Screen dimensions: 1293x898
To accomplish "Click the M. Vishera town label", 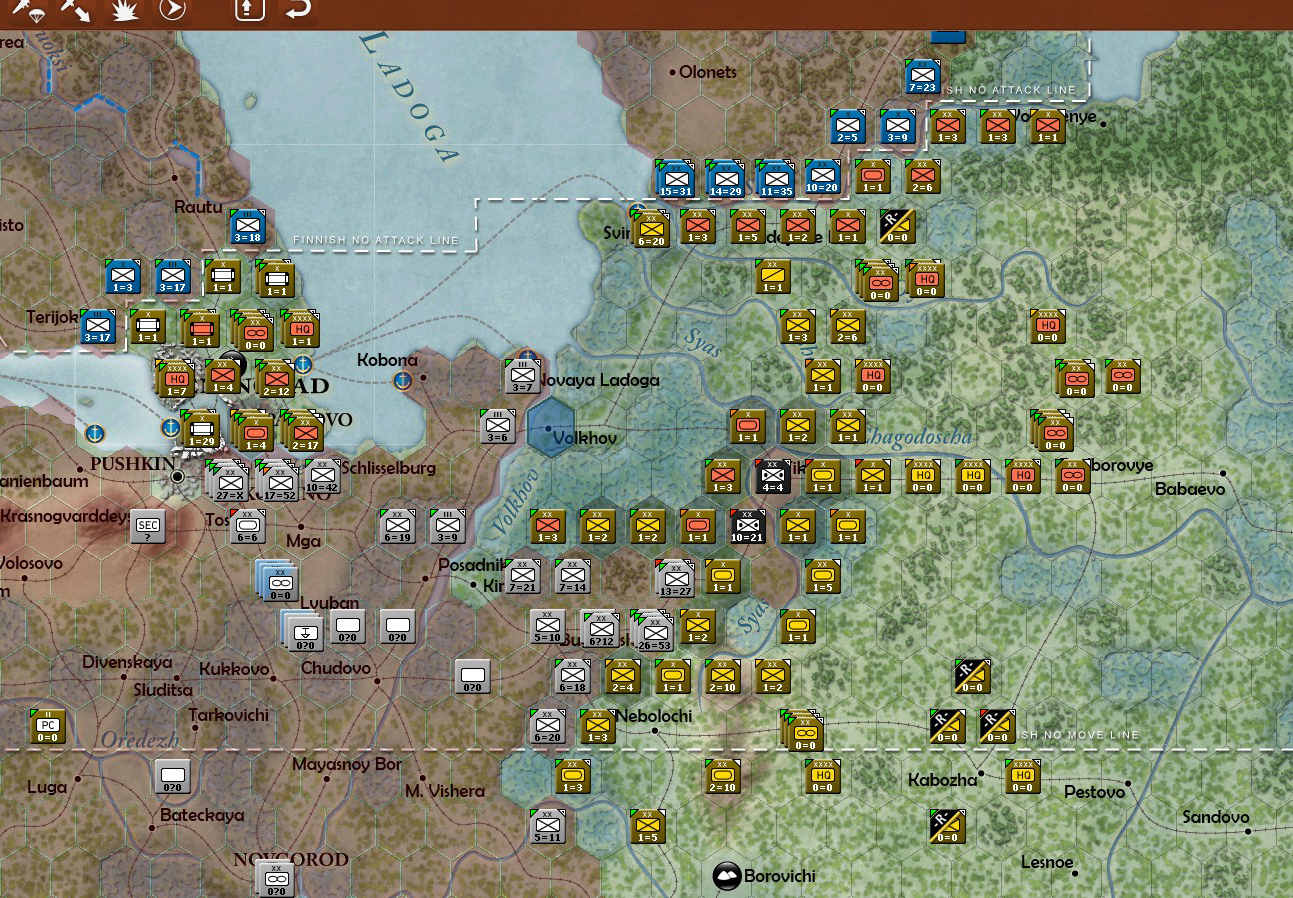I will pos(445,790).
